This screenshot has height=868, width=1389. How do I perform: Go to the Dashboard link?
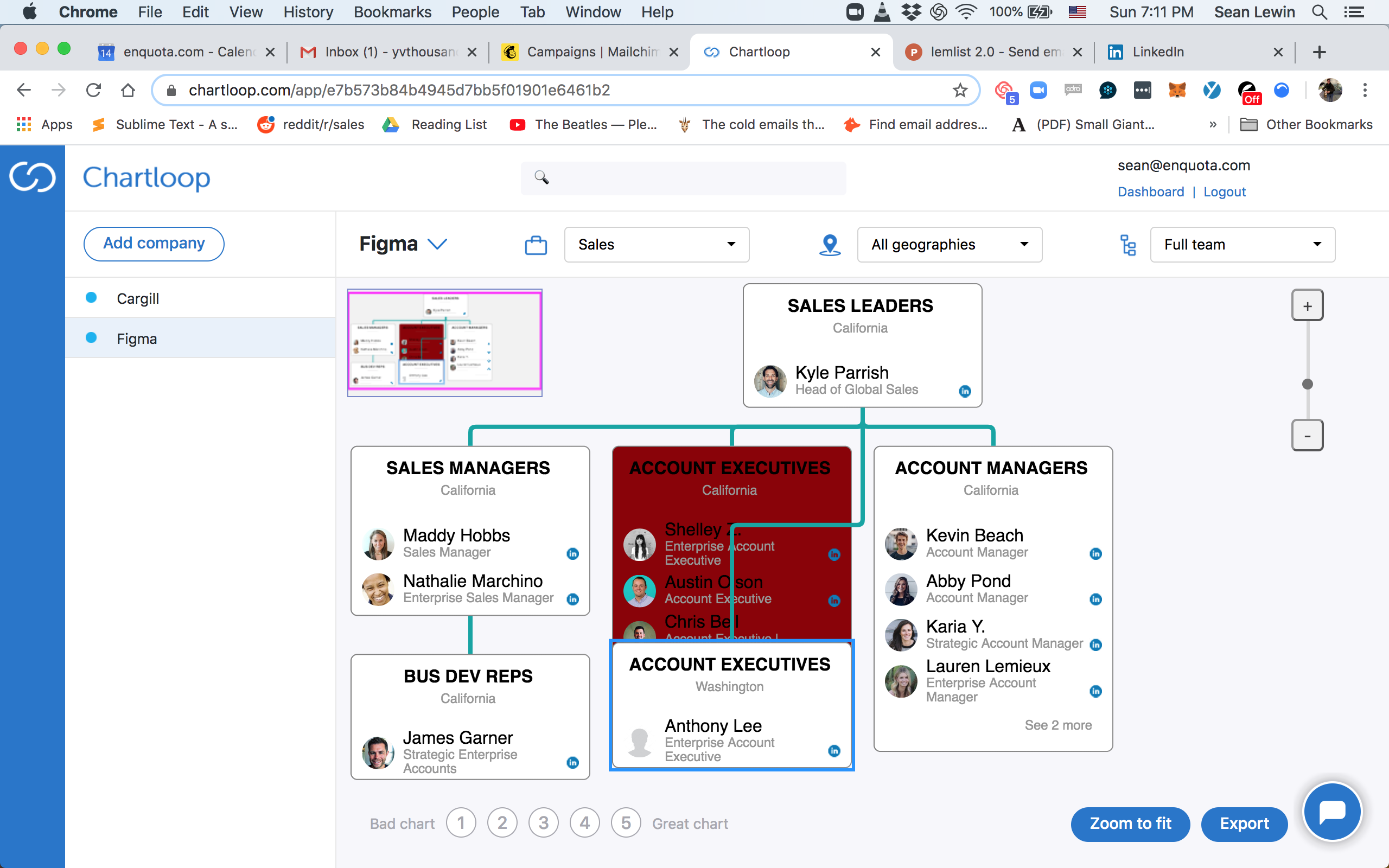point(1150,192)
